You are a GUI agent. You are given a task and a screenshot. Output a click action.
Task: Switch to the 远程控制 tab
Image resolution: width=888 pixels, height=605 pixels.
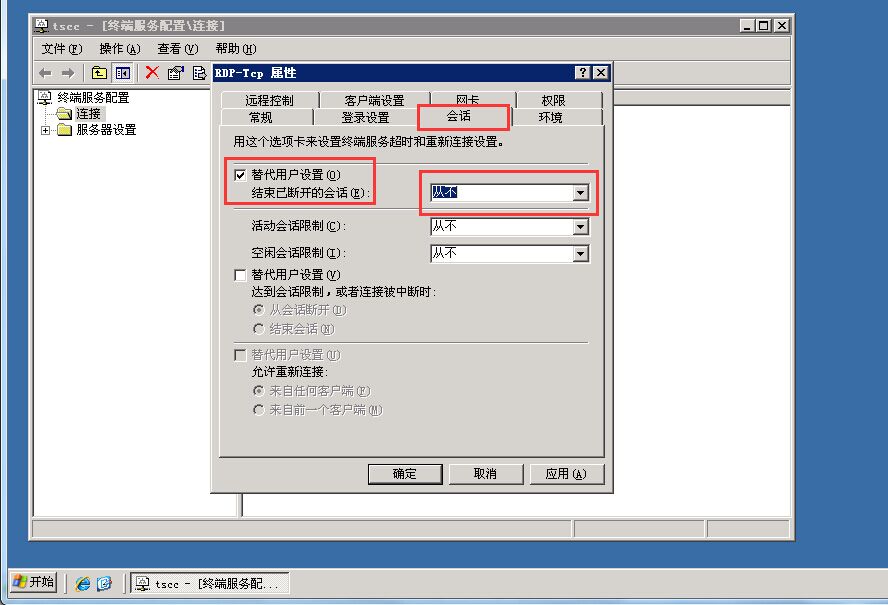click(x=270, y=100)
